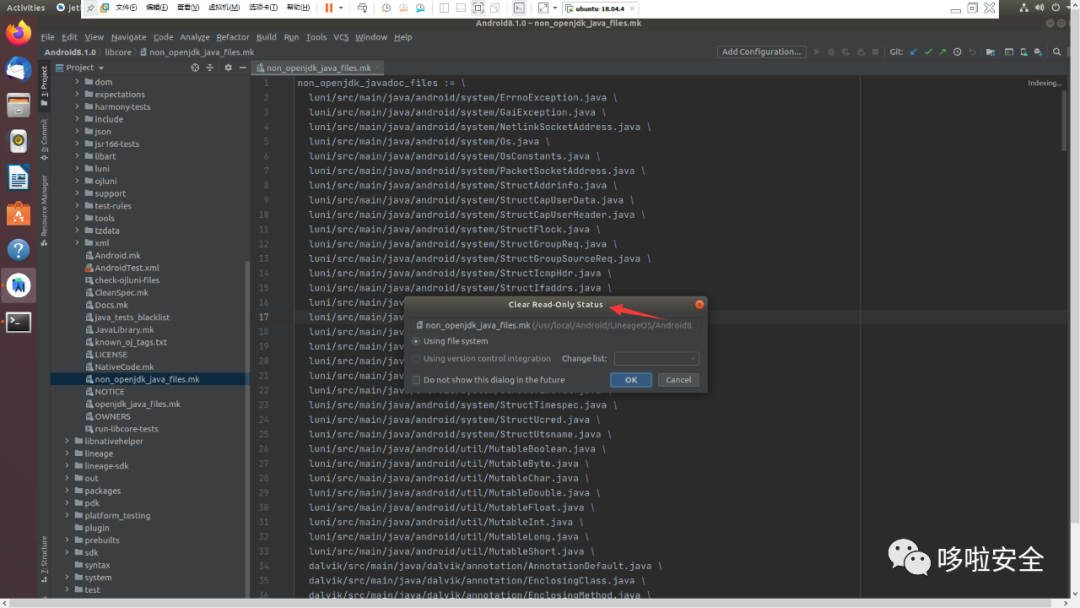The image size is (1080, 608).
Task: Click libcore breadcrumb in navigation bar
Action: 118,52
